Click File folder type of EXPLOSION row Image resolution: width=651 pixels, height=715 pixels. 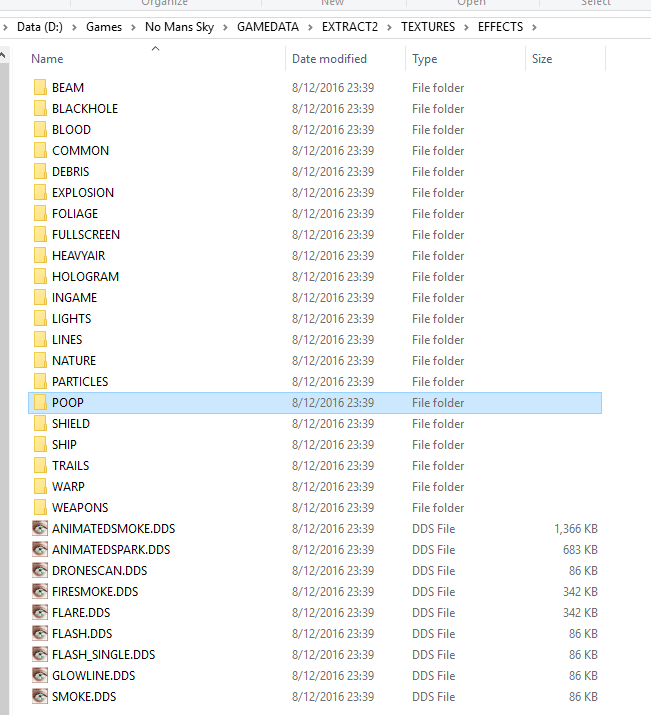point(438,192)
